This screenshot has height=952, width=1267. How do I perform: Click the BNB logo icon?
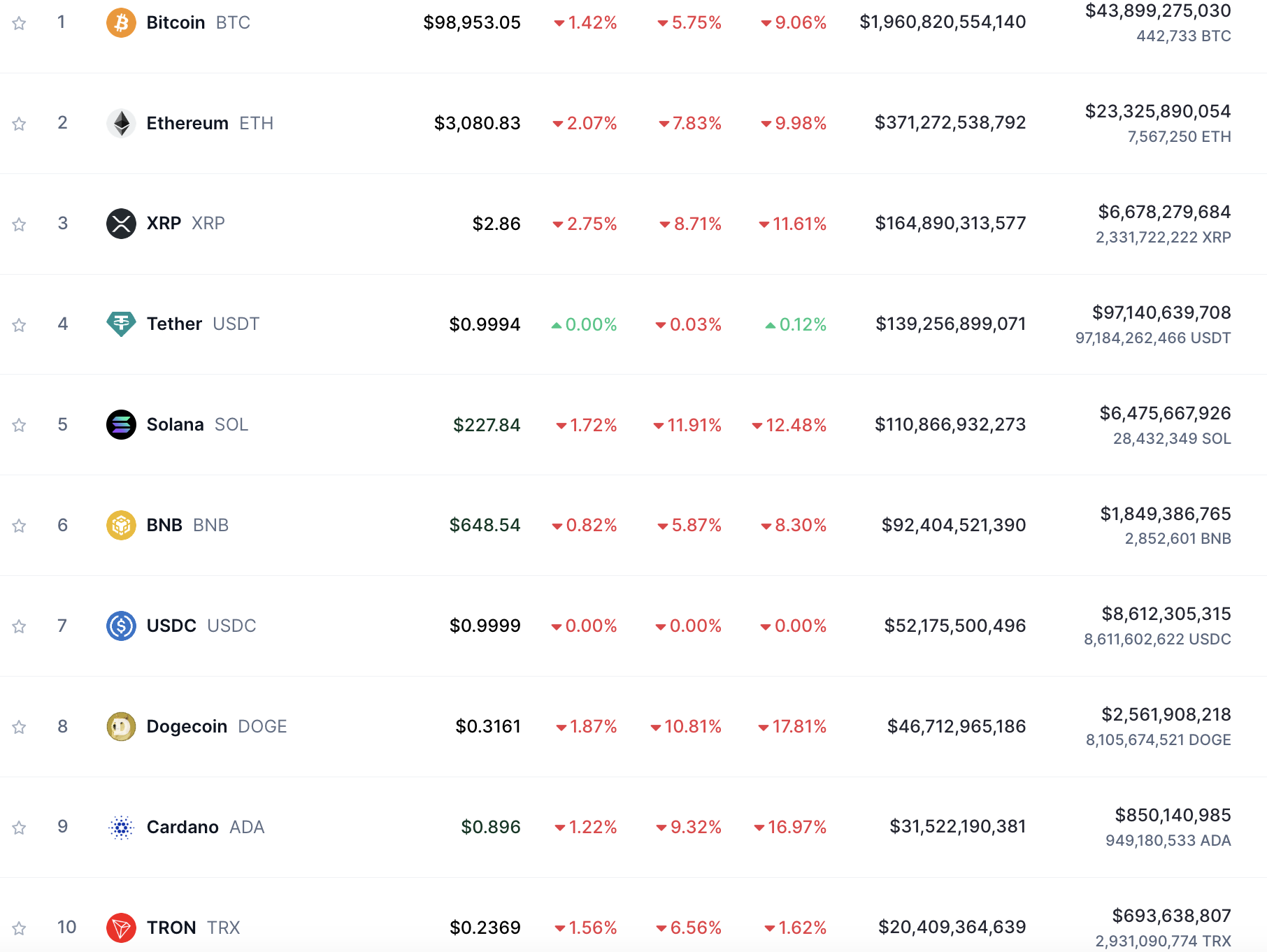pyautogui.click(x=121, y=526)
